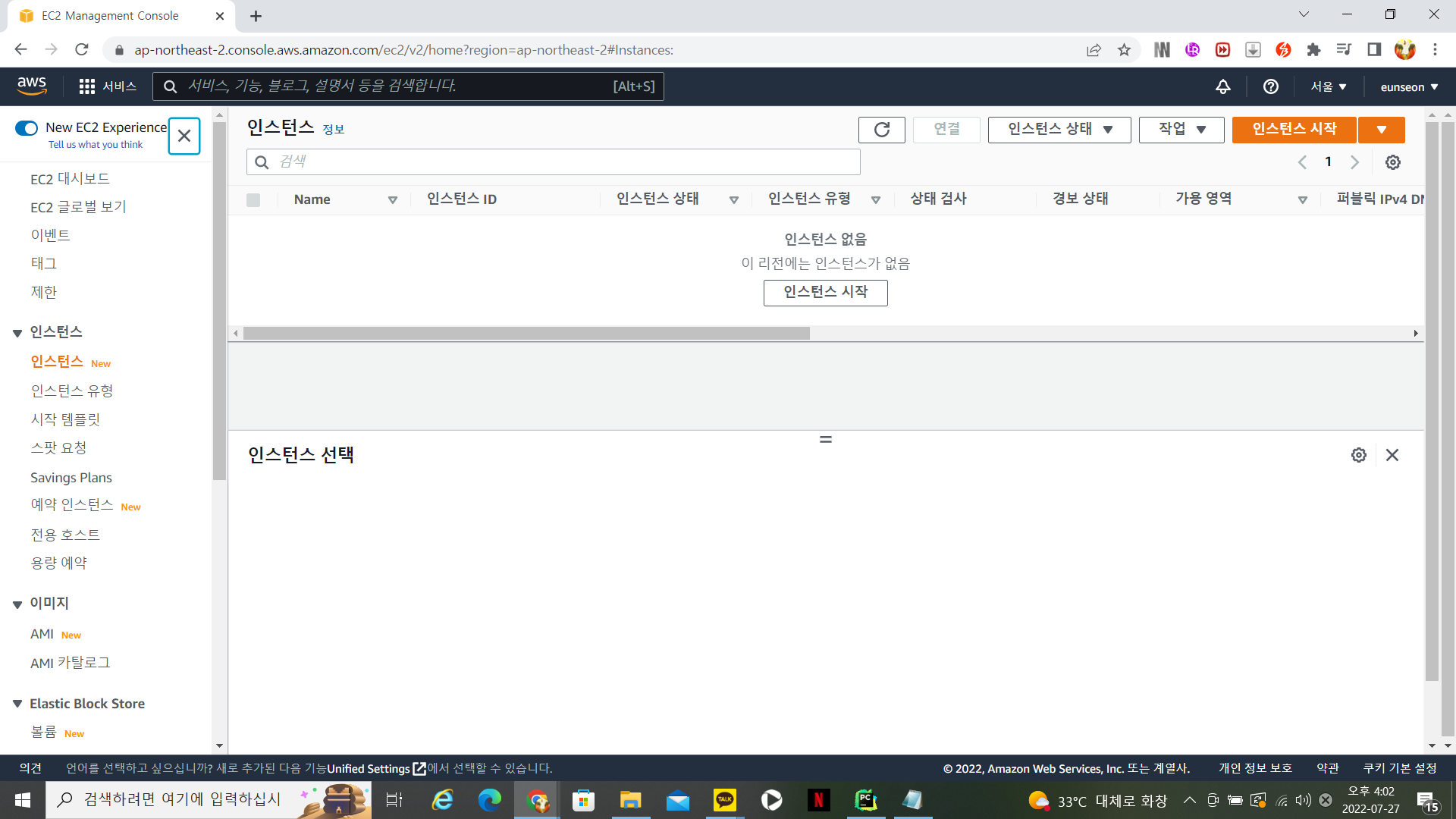Open Chrome side panel icon
Image resolution: width=1456 pixels, height=819 pixels.
pos(1374,50)
